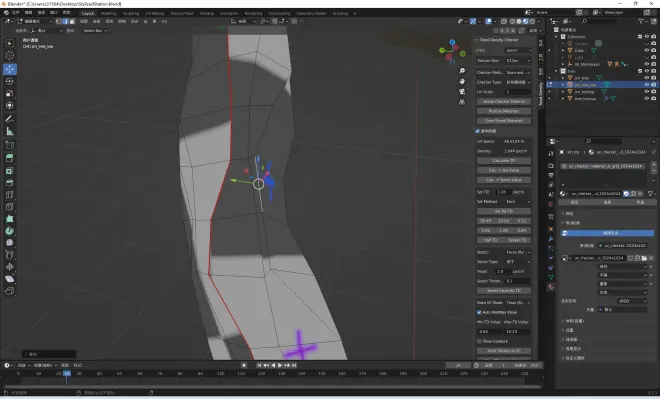
Task: Select the Smooth tool
Action: point(10,243)
